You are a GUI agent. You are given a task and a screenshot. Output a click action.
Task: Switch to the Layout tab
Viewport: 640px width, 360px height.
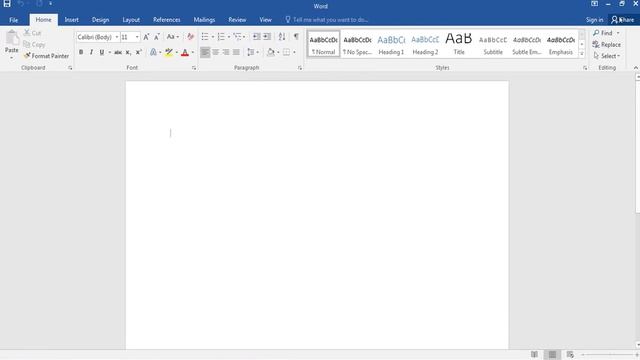pyautogui.click(x=131, y=20)
